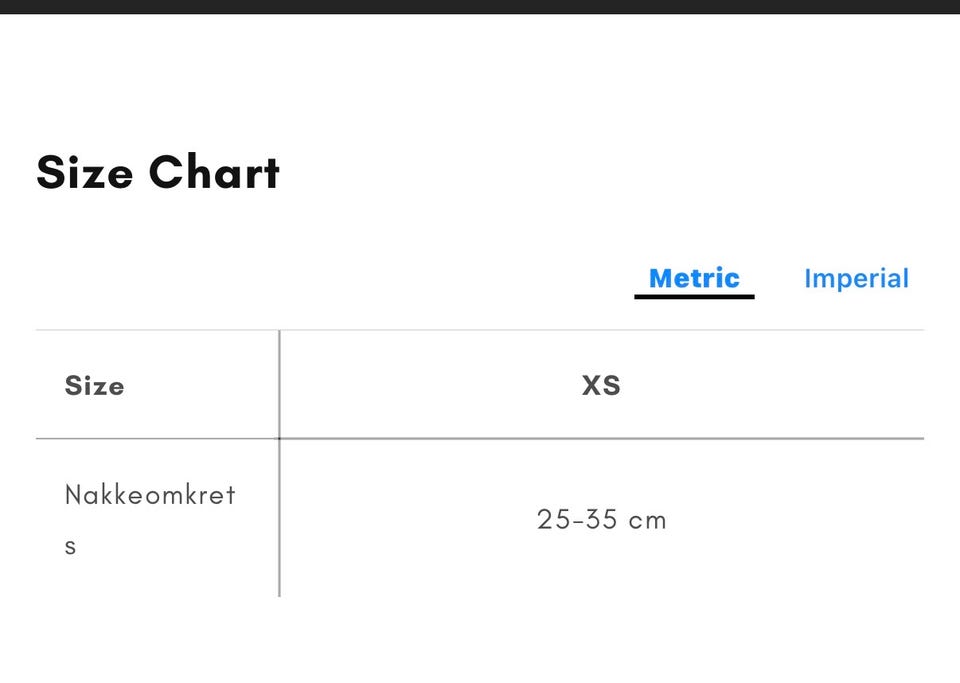Click the Size Chart heading
Viewport: 960px width, 683px height.
(x=158, y=172)
